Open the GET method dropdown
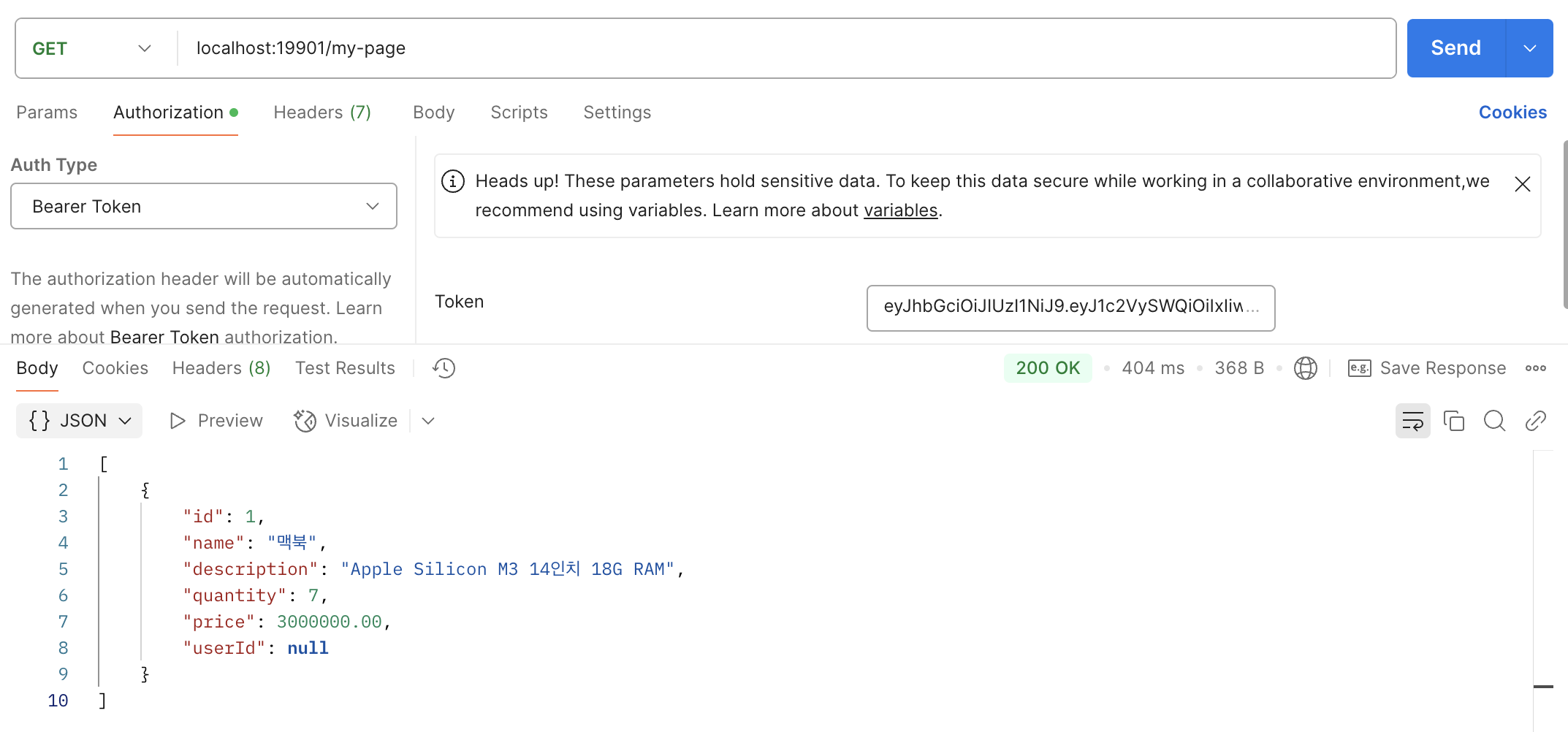 tap(91, 48)
